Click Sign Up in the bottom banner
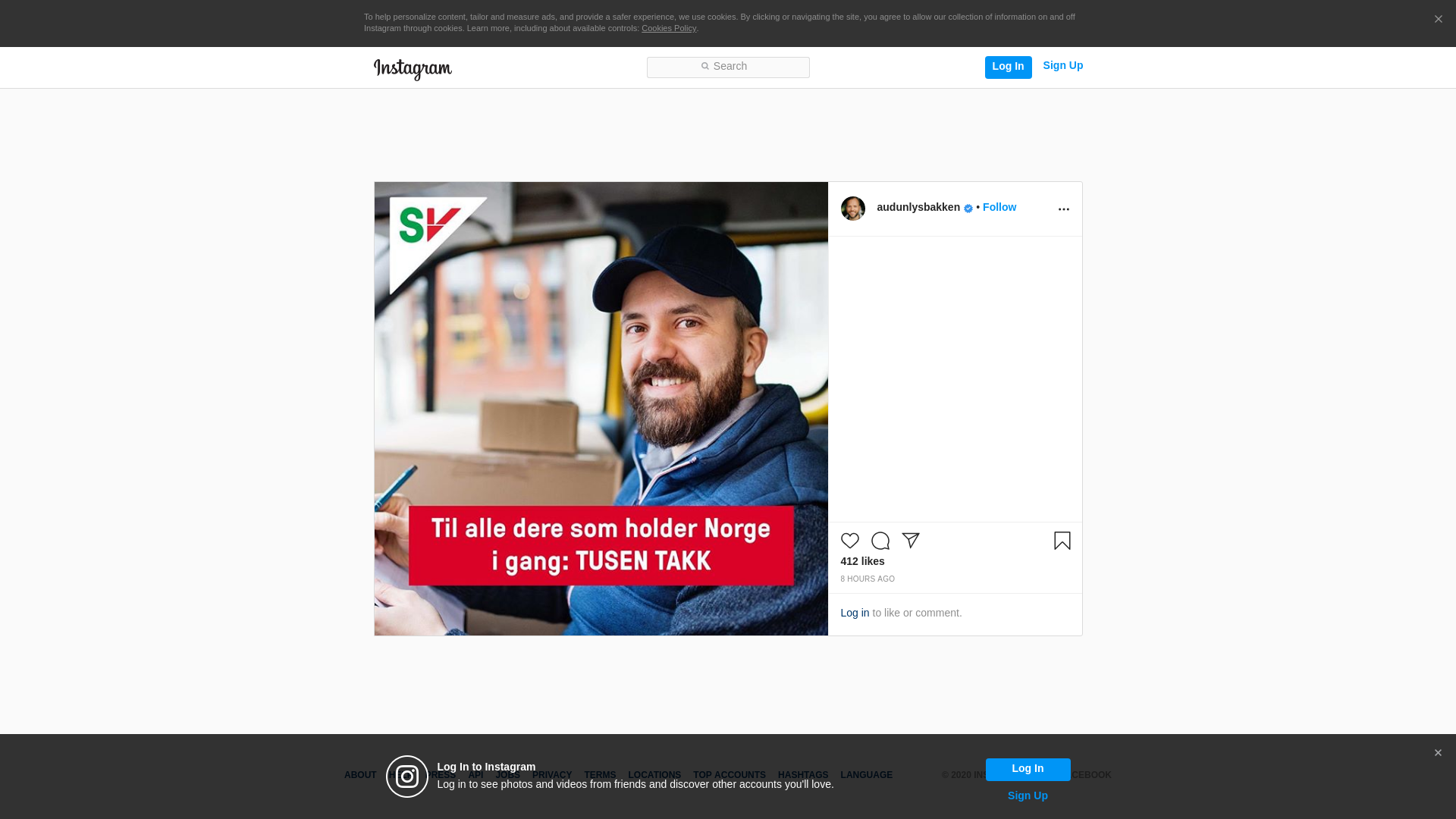The width and height of the screenshot is (1456, 819). tap(1028, 795)
